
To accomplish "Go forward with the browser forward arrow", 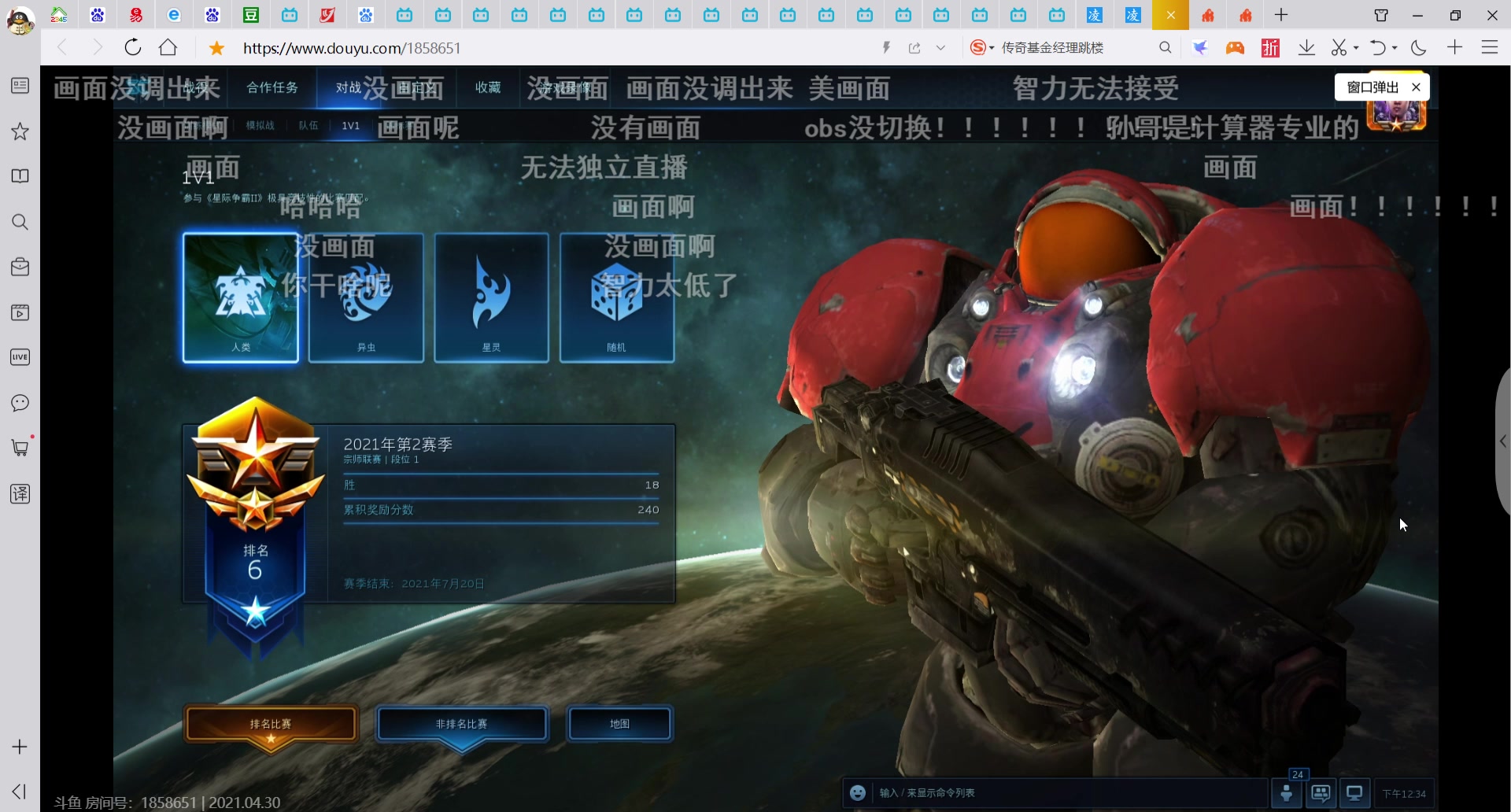I will [98, 47].
